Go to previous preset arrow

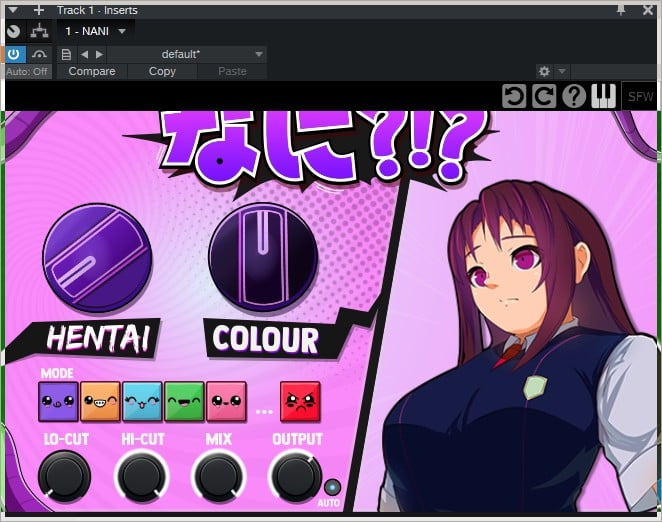tap(84, 54)
